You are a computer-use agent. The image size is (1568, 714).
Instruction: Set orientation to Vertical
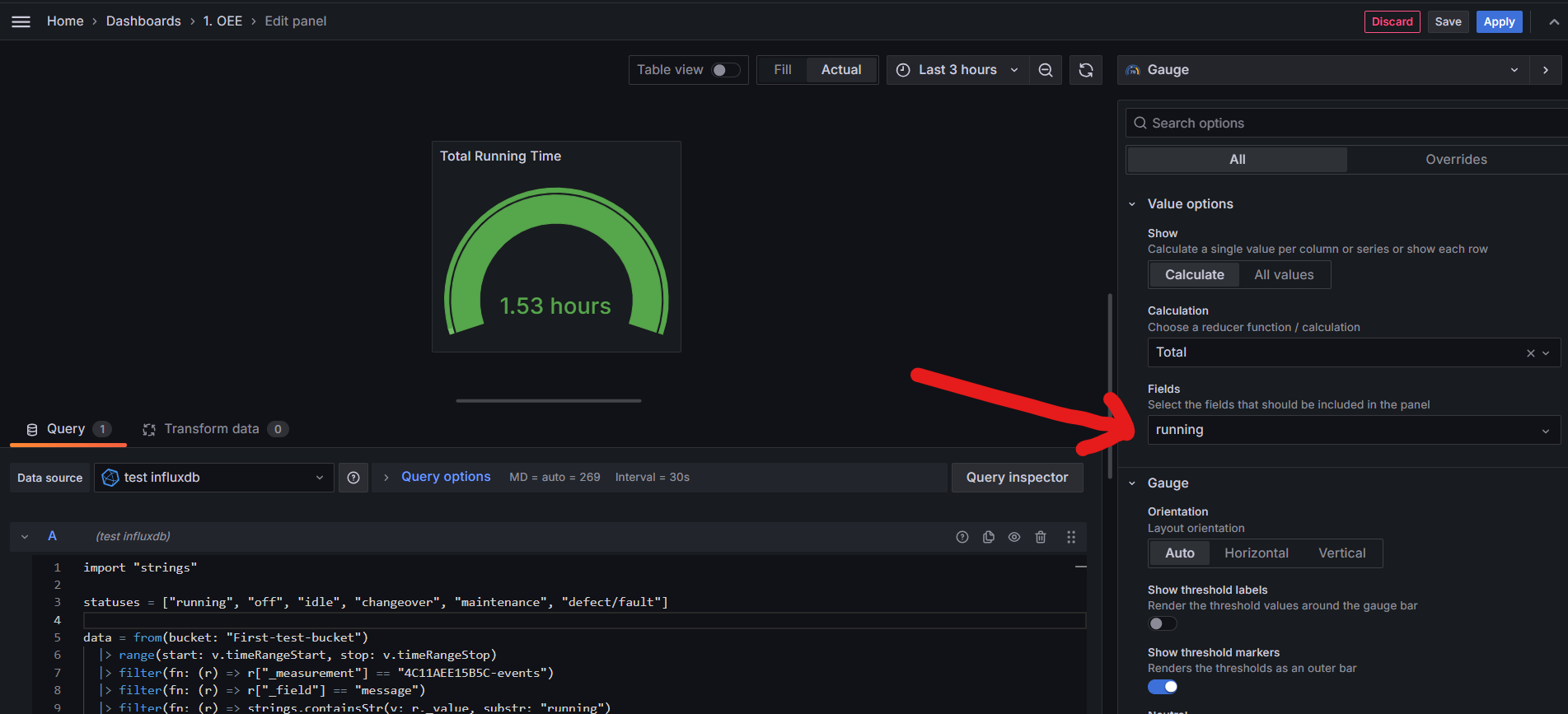point(1342,553)
